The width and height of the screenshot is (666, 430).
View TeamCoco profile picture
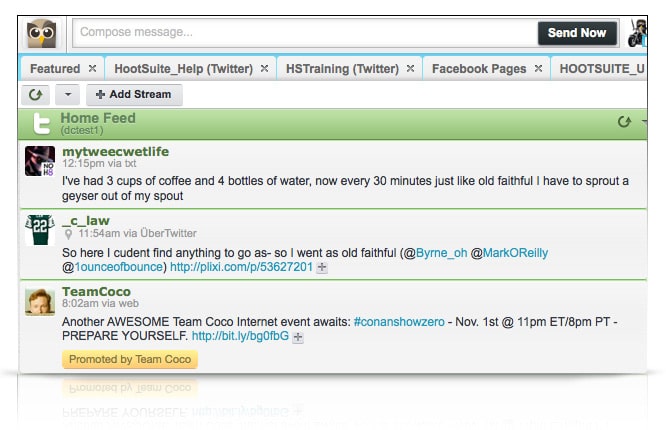[40, 302]
